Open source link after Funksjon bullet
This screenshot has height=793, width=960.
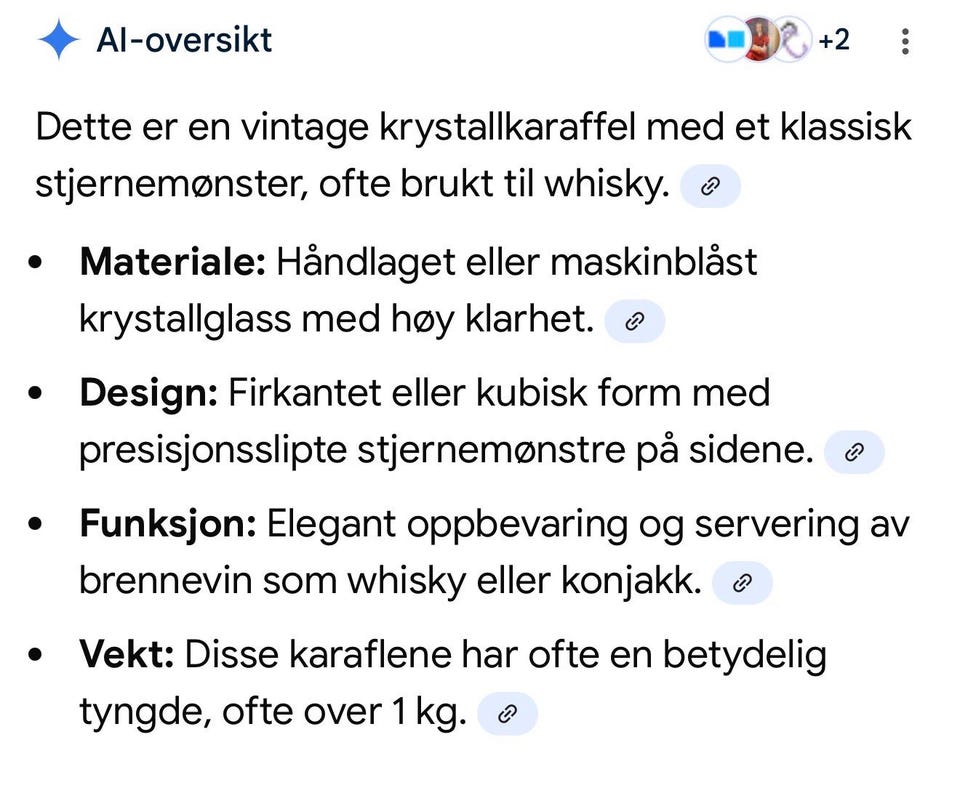tap(743, 582)
